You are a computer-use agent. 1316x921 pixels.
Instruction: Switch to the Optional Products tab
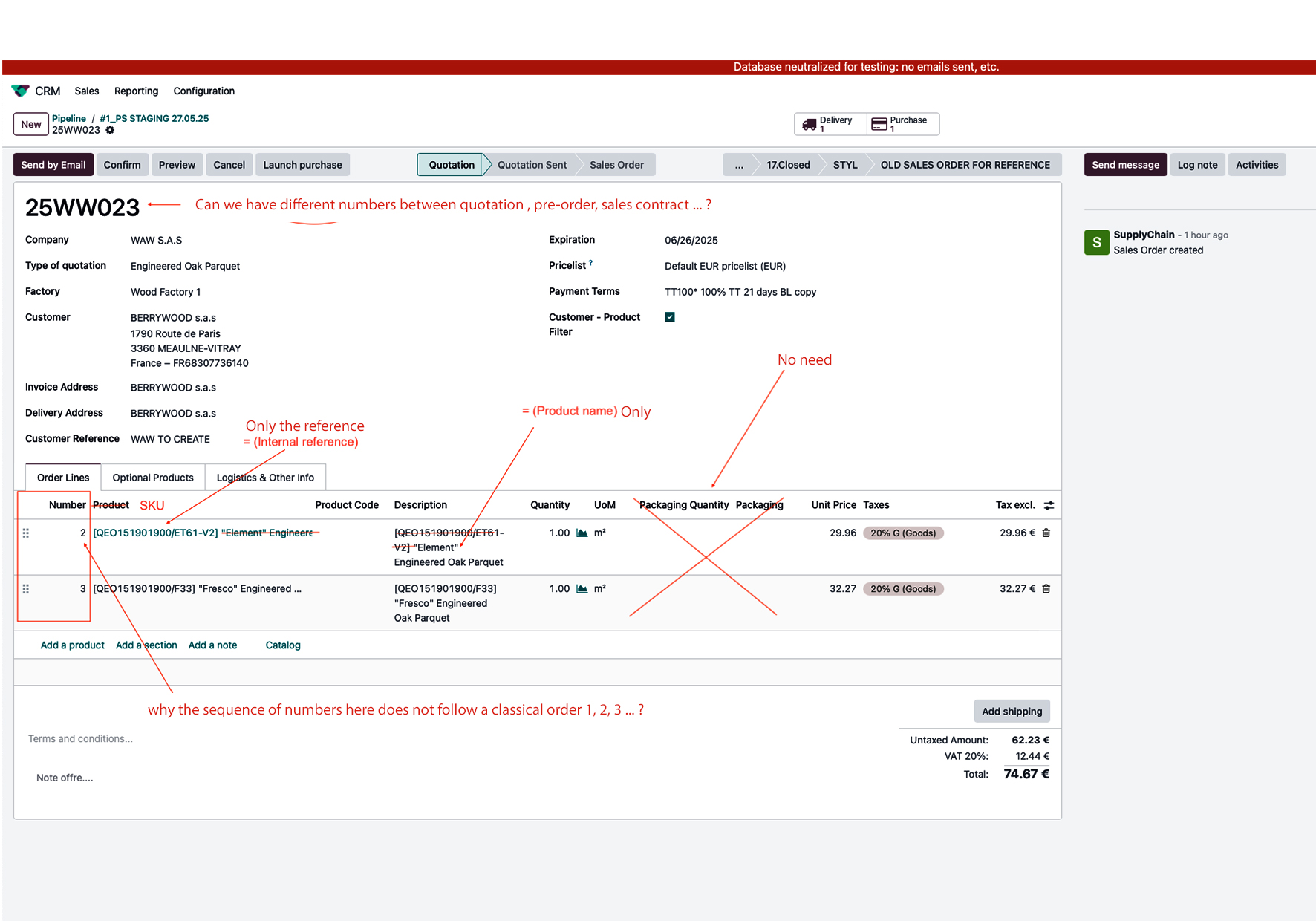pos(153,478)
